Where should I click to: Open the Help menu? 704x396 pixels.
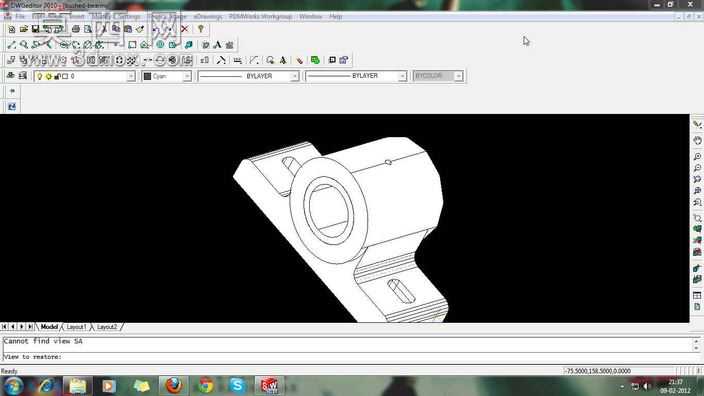336,17
